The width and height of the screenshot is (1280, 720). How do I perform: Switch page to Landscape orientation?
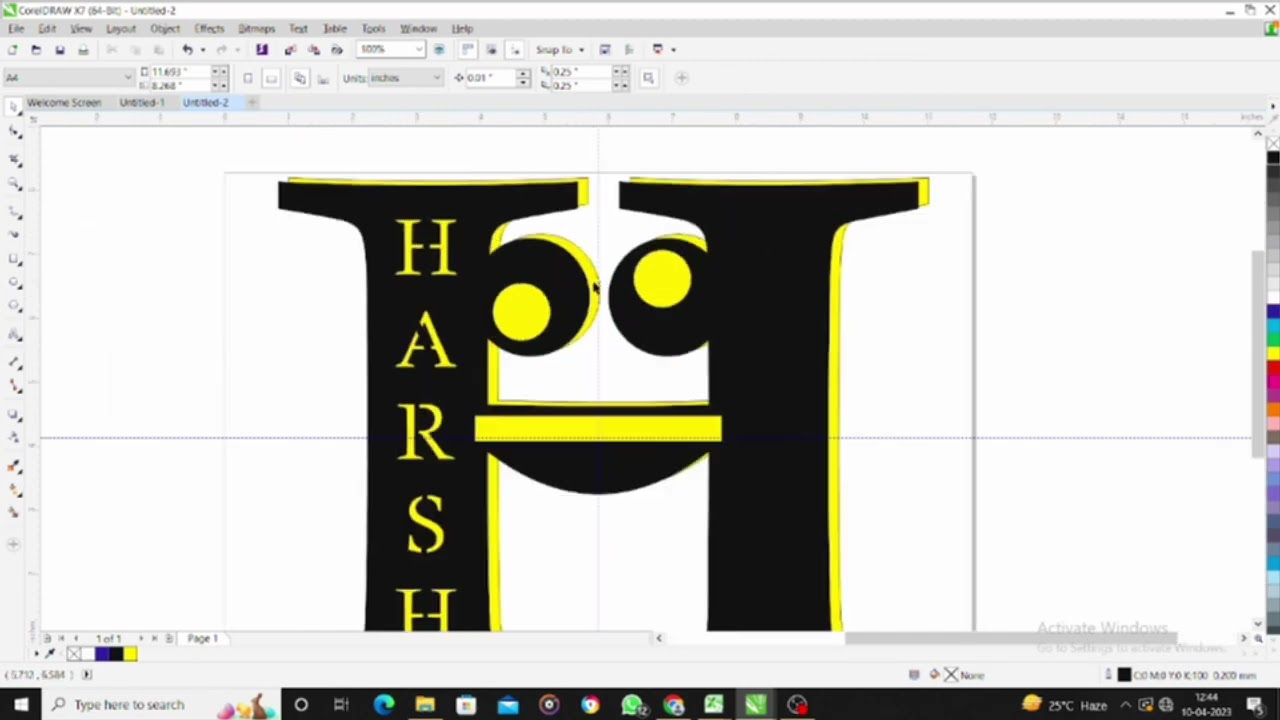point(271,78)
